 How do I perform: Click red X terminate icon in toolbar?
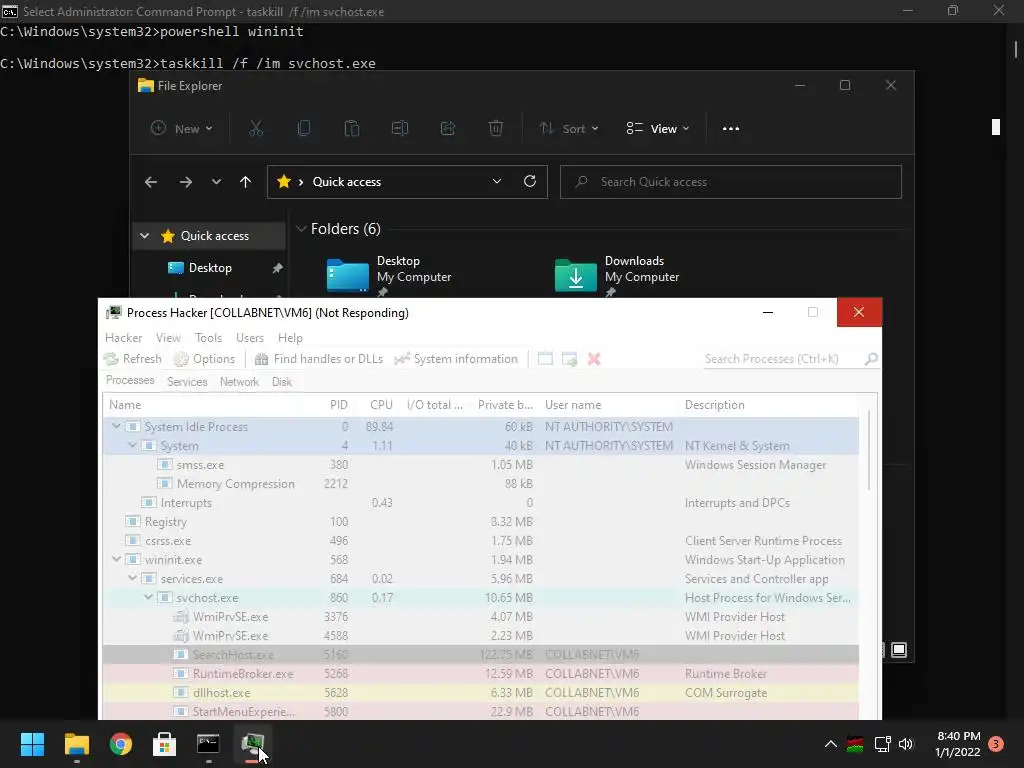(x=594, y=359)
